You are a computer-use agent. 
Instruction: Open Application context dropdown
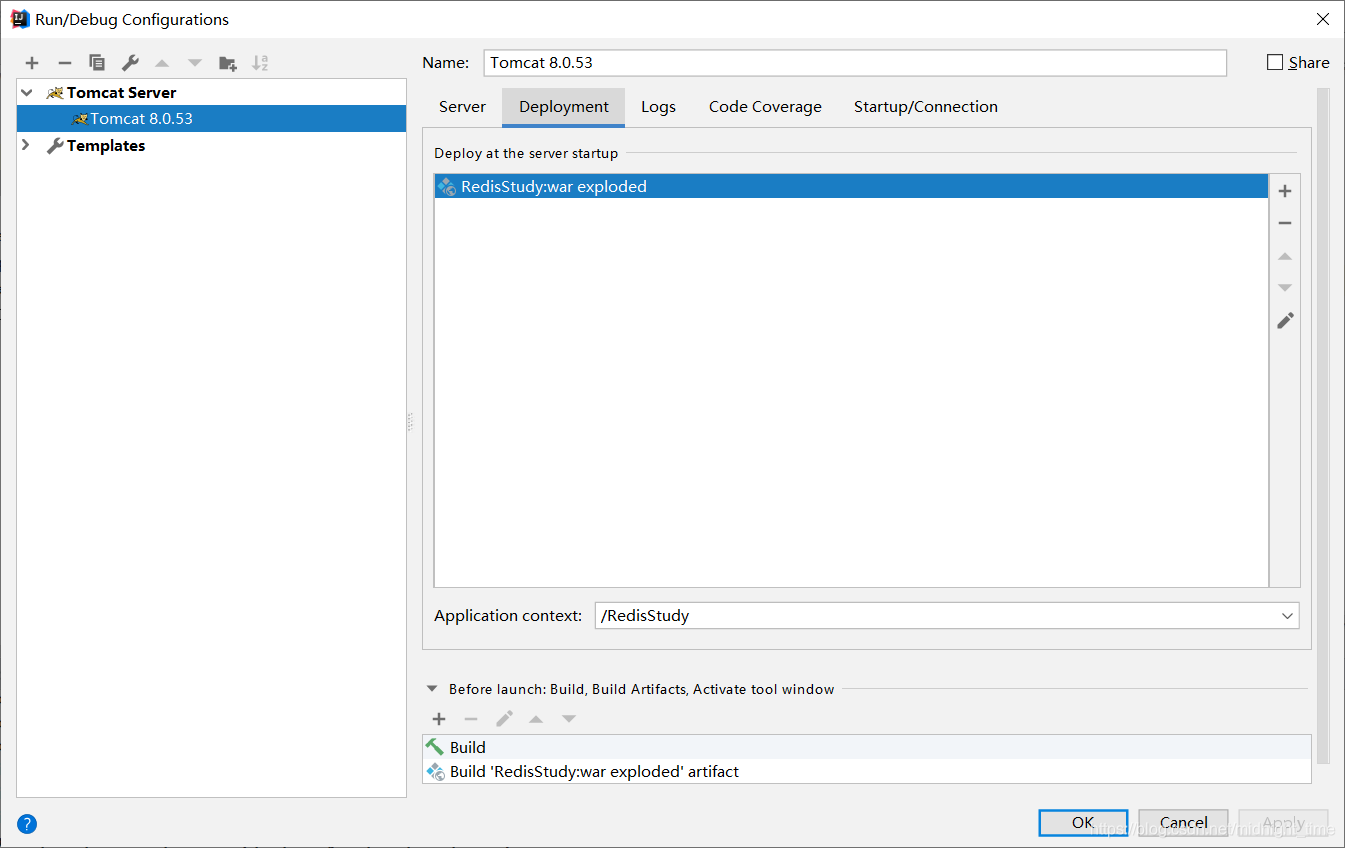tap(1287, 616)
